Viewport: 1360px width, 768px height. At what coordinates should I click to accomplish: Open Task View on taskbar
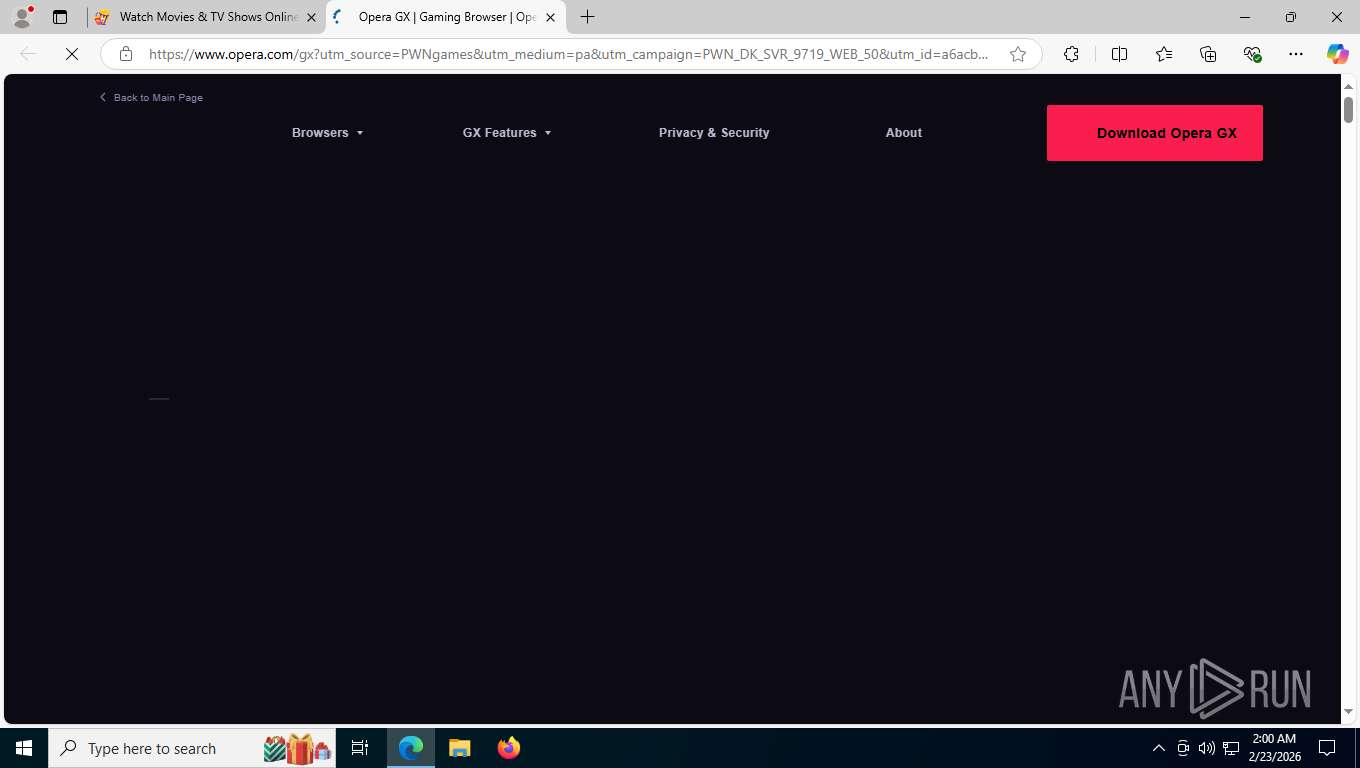point(360,748)
